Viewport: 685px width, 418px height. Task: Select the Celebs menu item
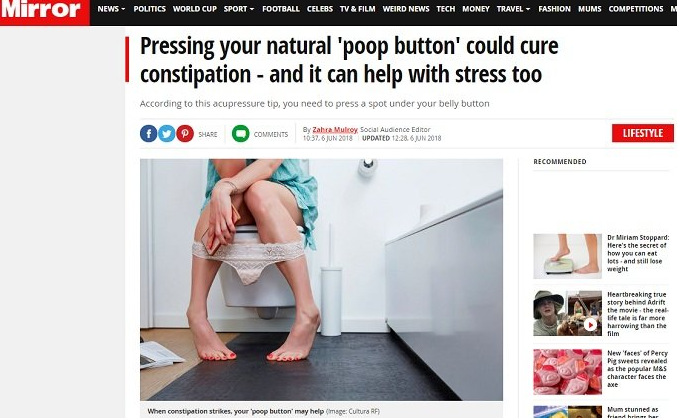(320, 9)
